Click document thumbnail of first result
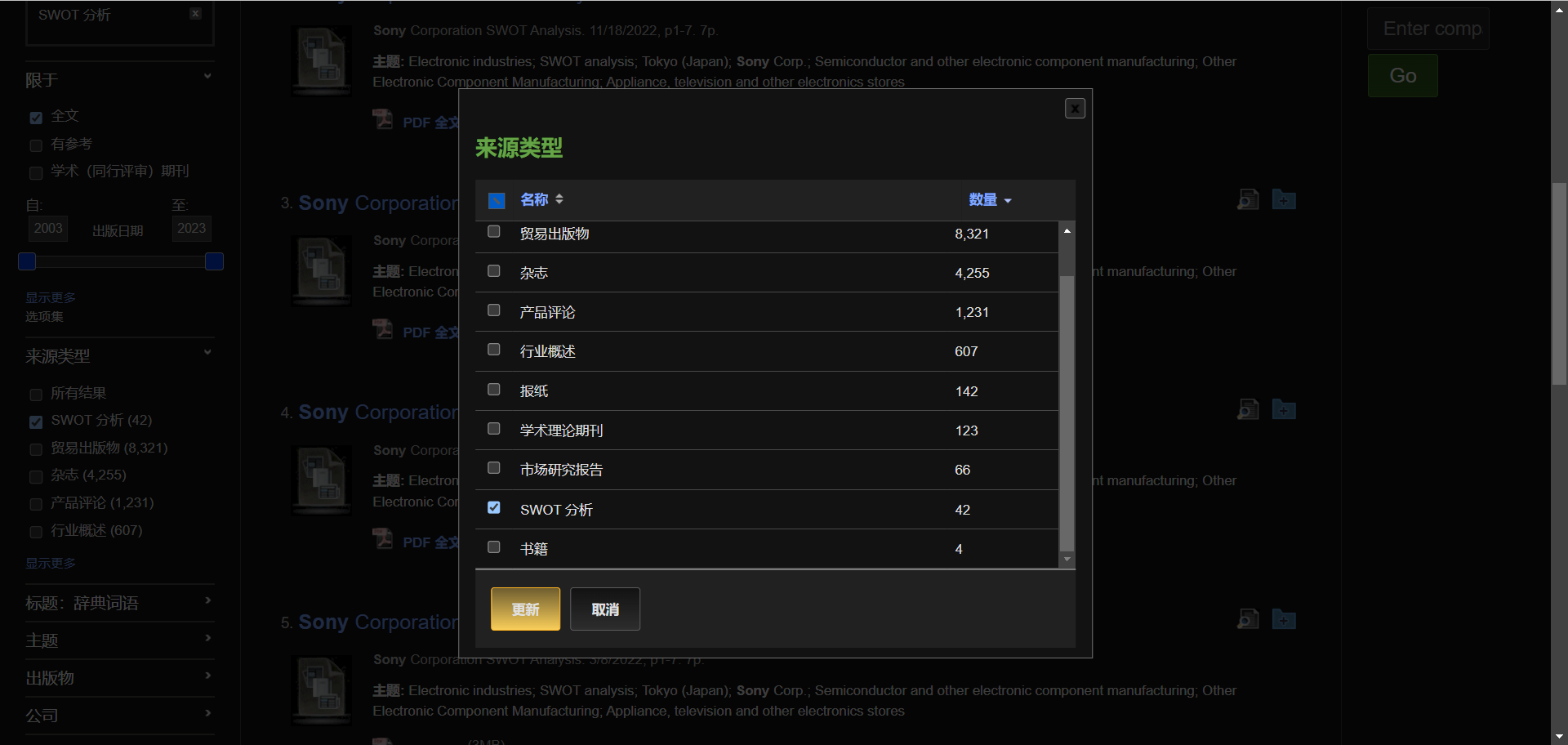 coord(322,60)
